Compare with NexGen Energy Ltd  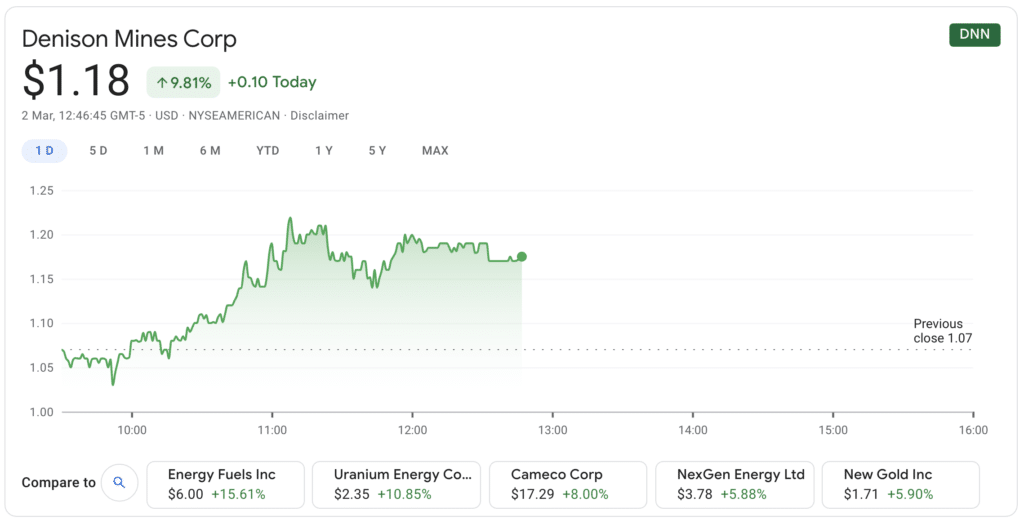coord(735,485)
